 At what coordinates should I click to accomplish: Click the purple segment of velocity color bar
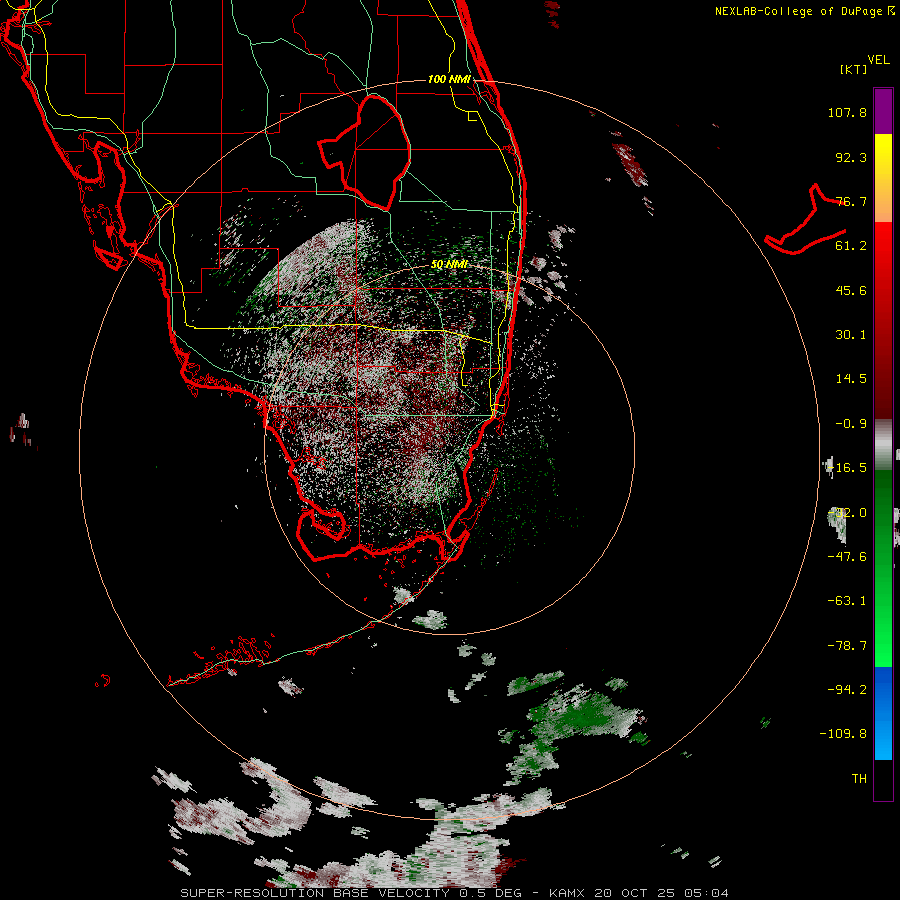[883, 111]
